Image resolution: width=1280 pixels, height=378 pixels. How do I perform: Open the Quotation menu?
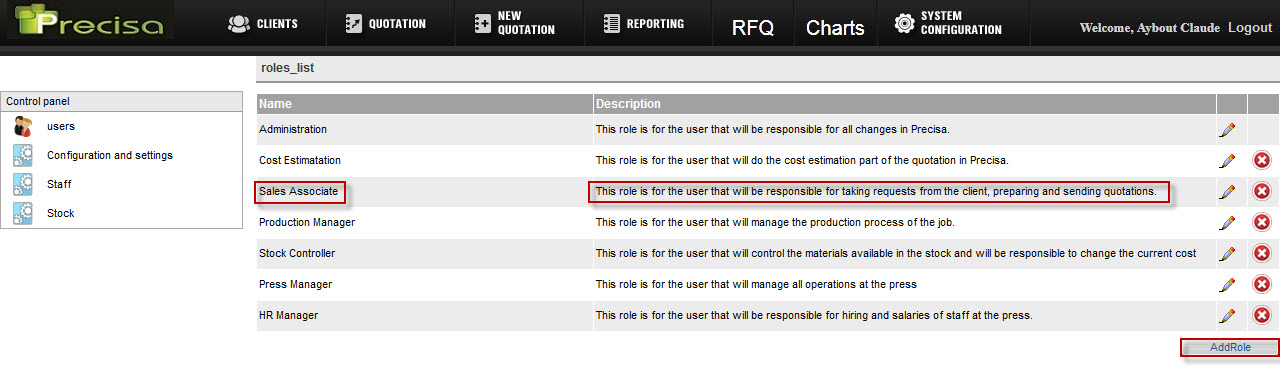[385, 23]
